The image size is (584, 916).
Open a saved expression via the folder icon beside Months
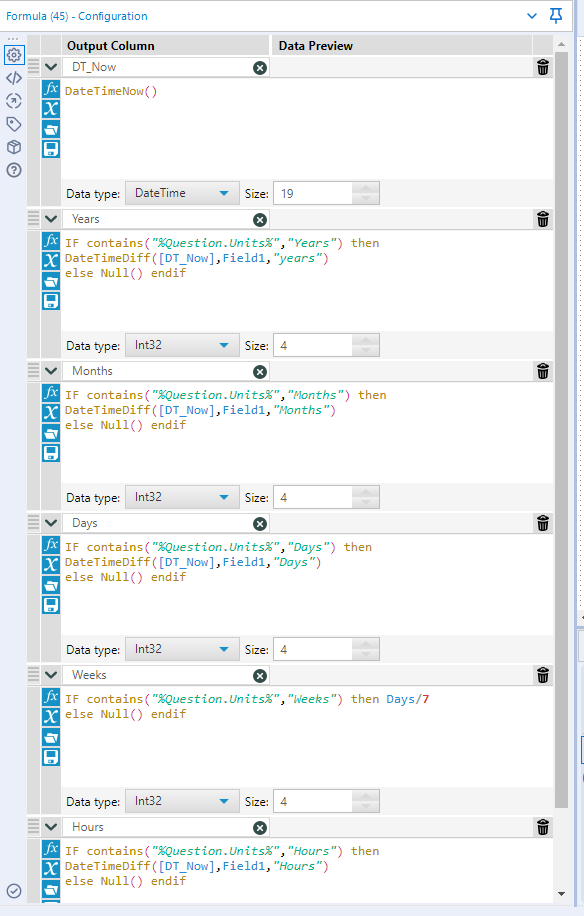[50, 433]
